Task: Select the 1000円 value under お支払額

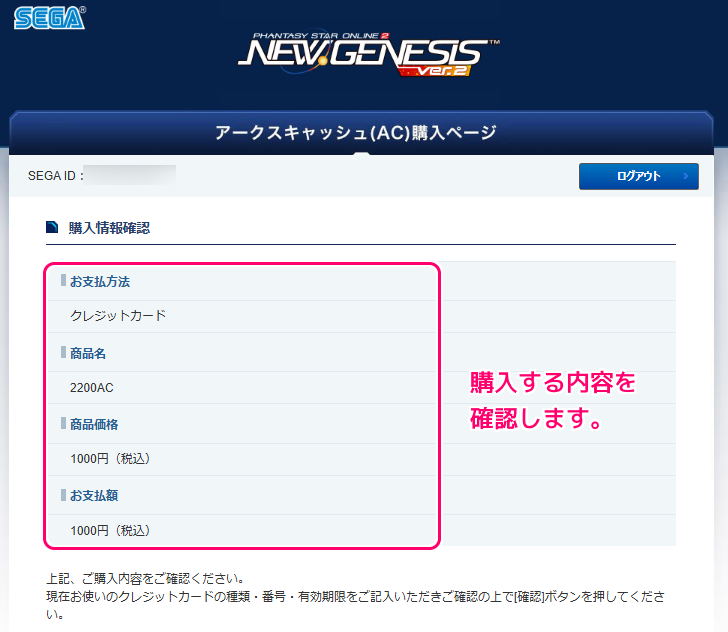Action: pyautogui.click(x=110, y=530)
